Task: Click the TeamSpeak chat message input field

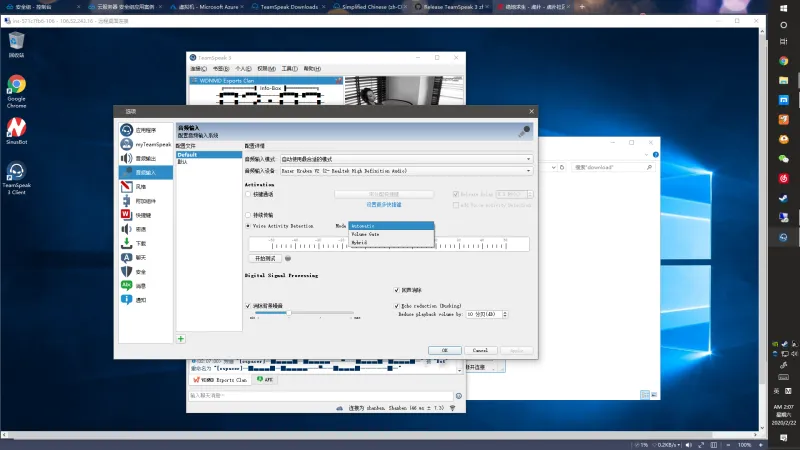Action: click(x=321, y=395)
